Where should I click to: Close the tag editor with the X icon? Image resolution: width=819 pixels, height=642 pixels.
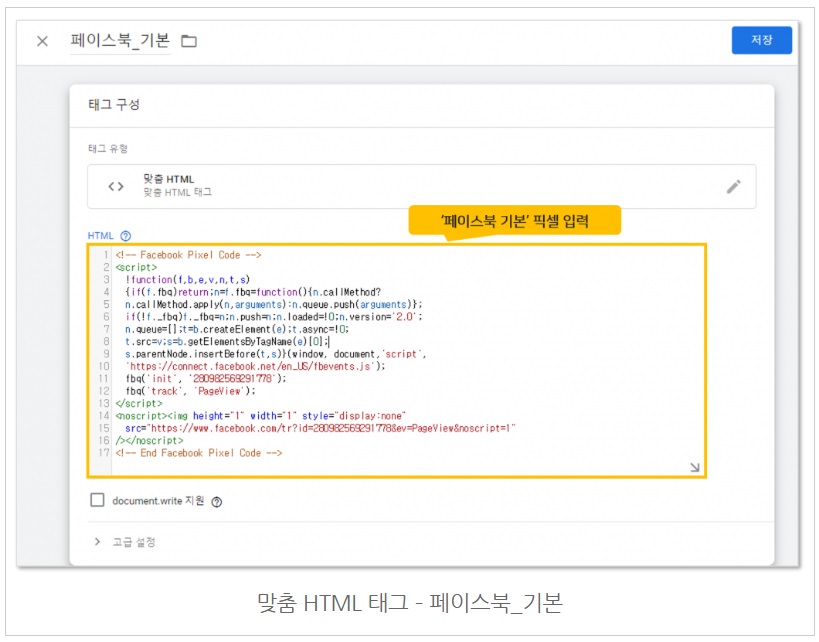42,41
